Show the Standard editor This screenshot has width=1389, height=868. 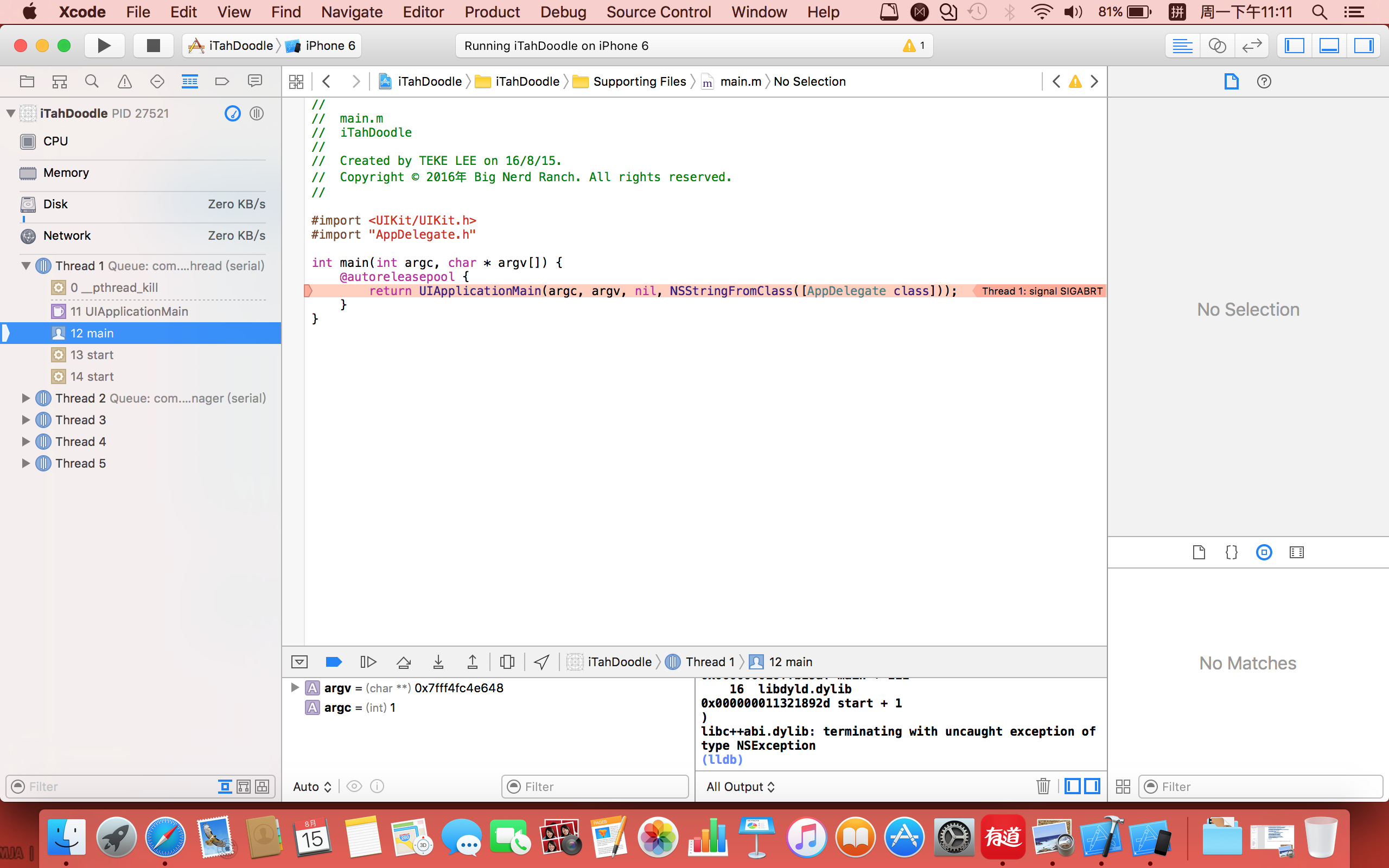(1182, 46)
